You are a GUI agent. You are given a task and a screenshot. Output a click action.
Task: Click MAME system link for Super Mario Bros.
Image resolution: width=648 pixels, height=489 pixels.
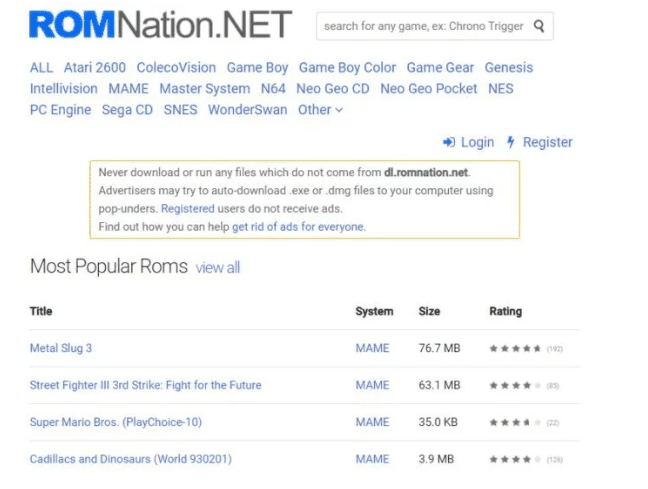point(372,422)
